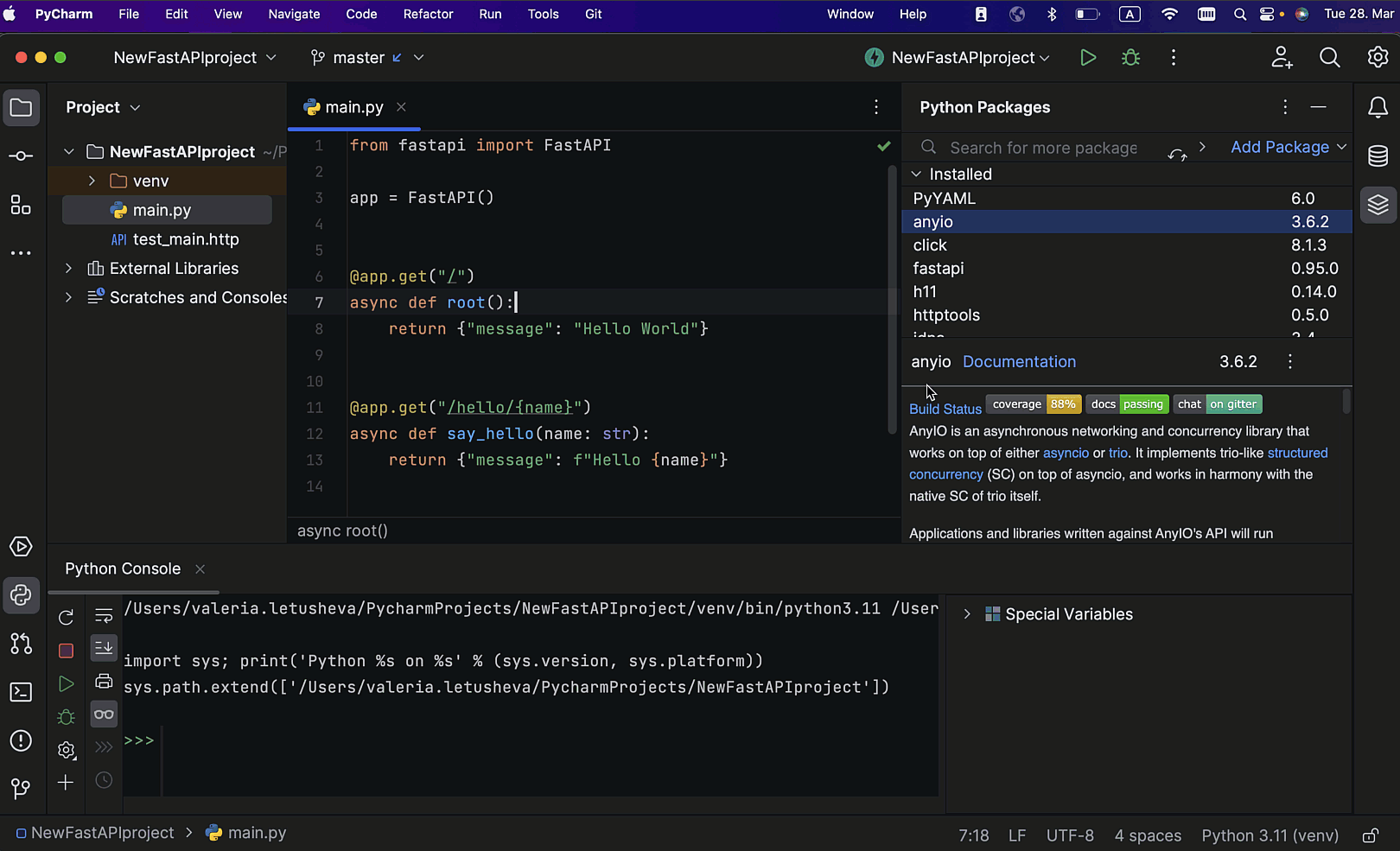Open console settings gear icon
The width and height of the screenshot is (1400, 851).
[66, 750]
